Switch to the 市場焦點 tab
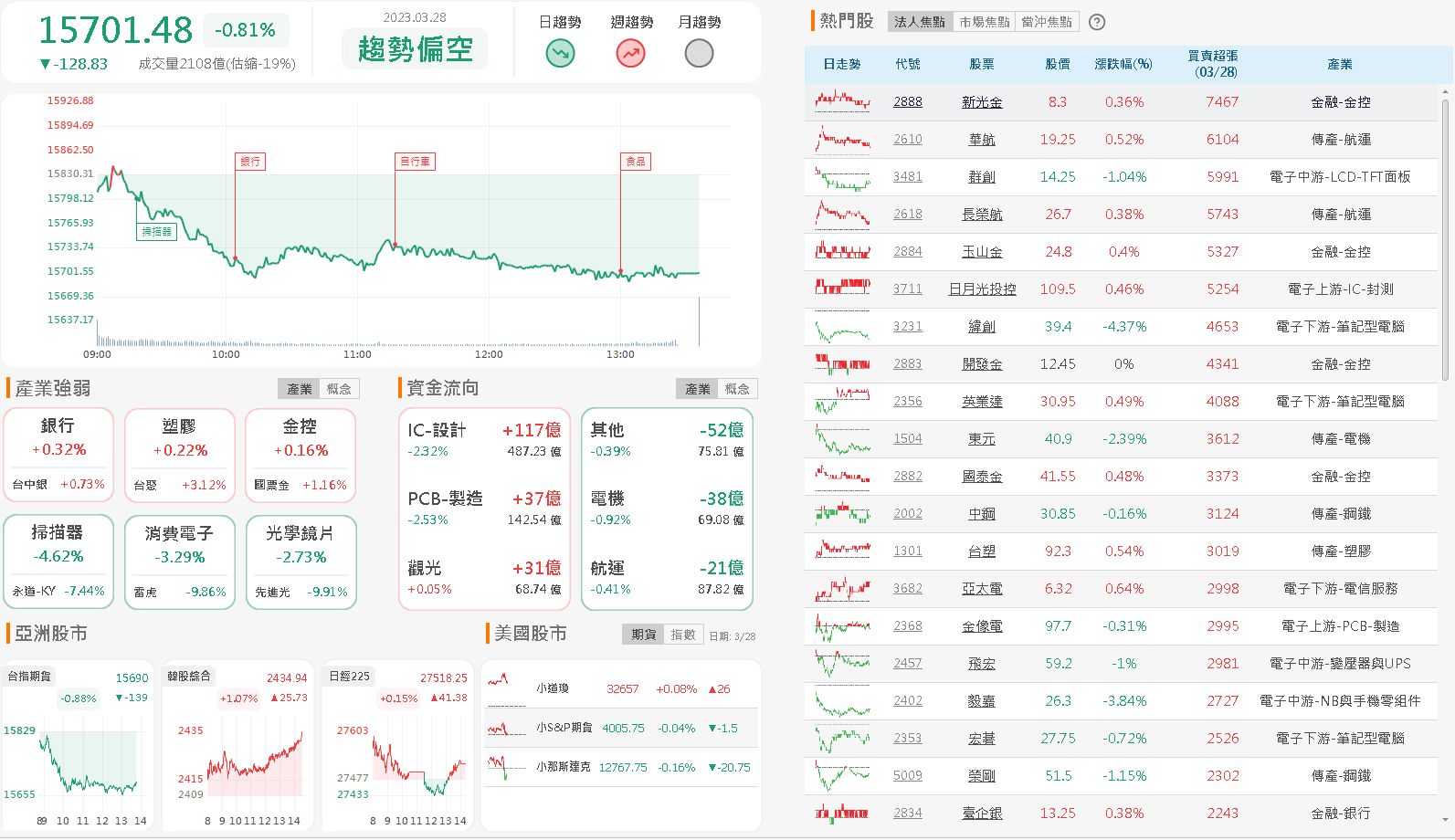Image resolution: width=1455 pixels, height=840 pixels. 985,22
